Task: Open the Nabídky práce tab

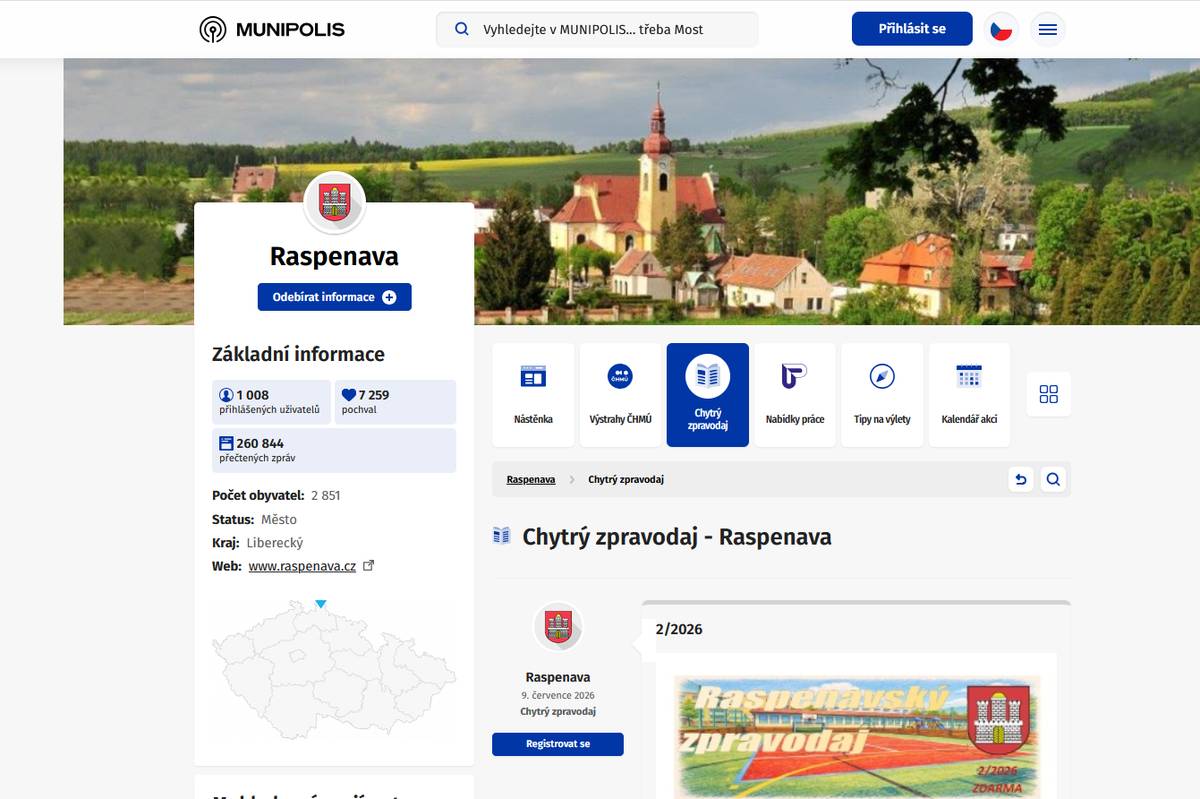Action: point(795,395)
